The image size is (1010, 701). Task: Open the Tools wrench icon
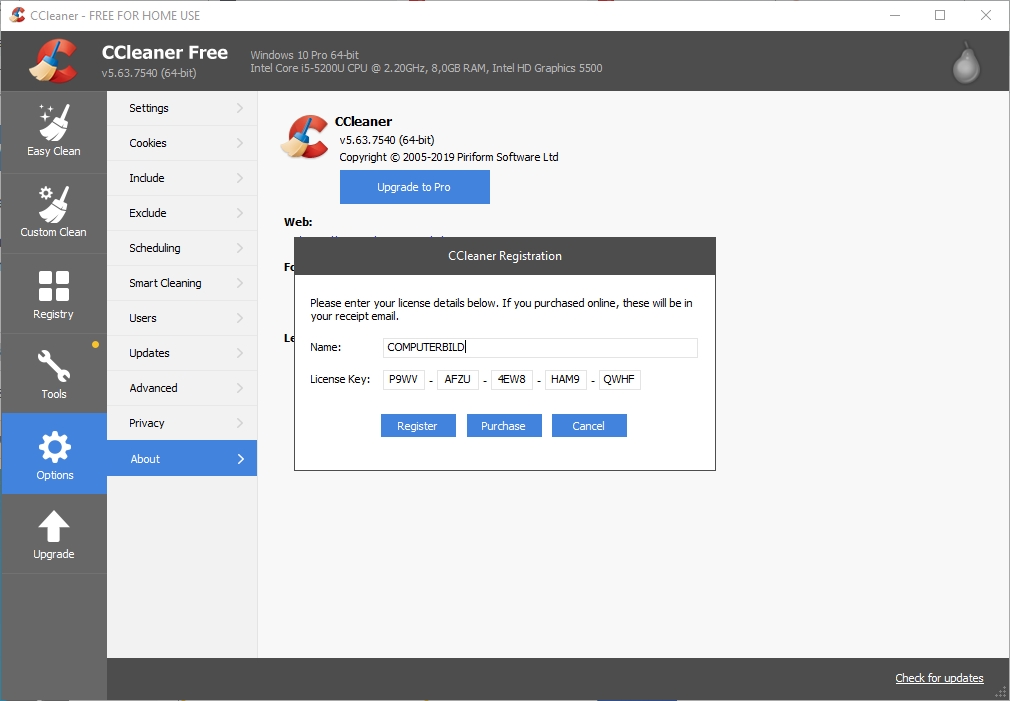[53, 364]
